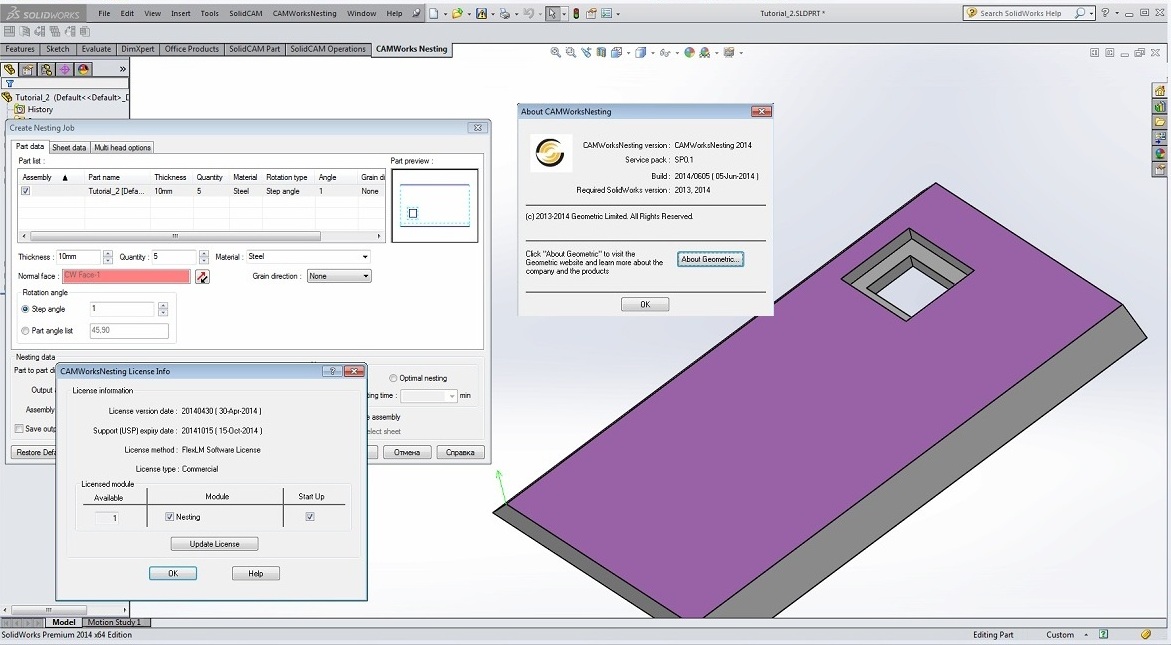Click the Thickness input field
The height and width of the screenshot is (645, 1171).
pyautogui.click(x=78, y=257)
